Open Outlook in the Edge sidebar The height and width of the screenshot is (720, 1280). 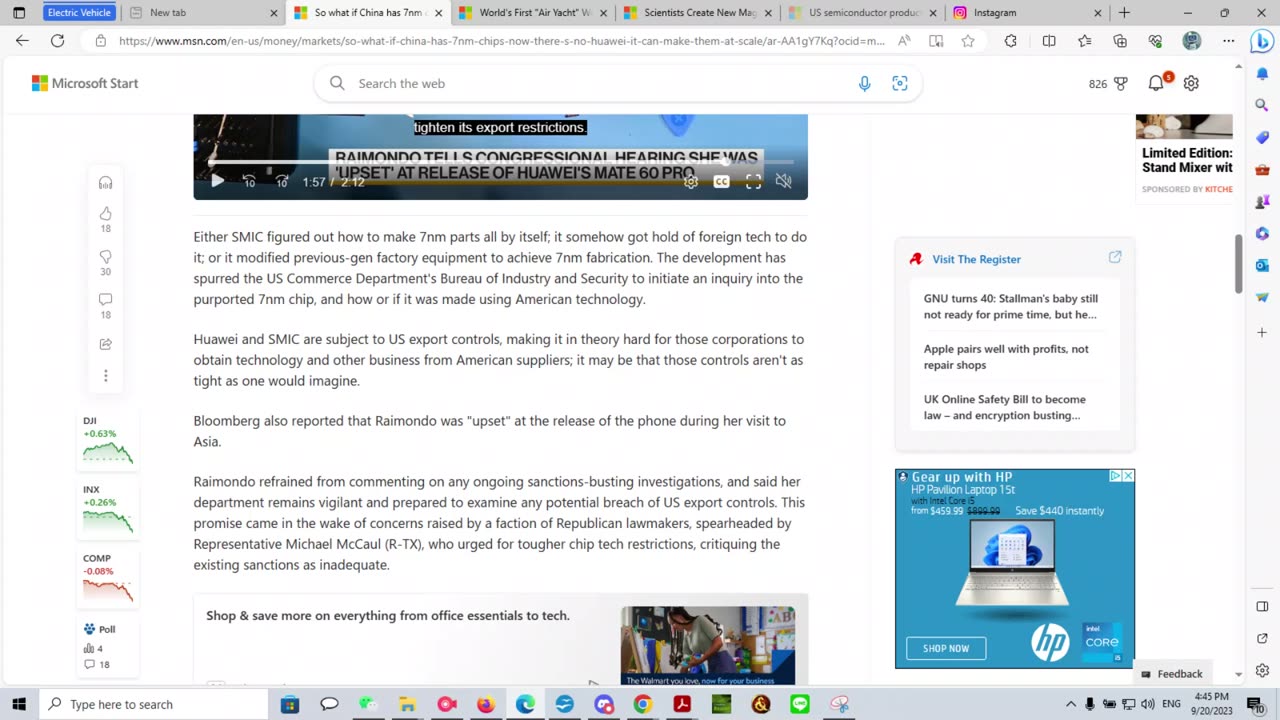tap(1262, 265)
